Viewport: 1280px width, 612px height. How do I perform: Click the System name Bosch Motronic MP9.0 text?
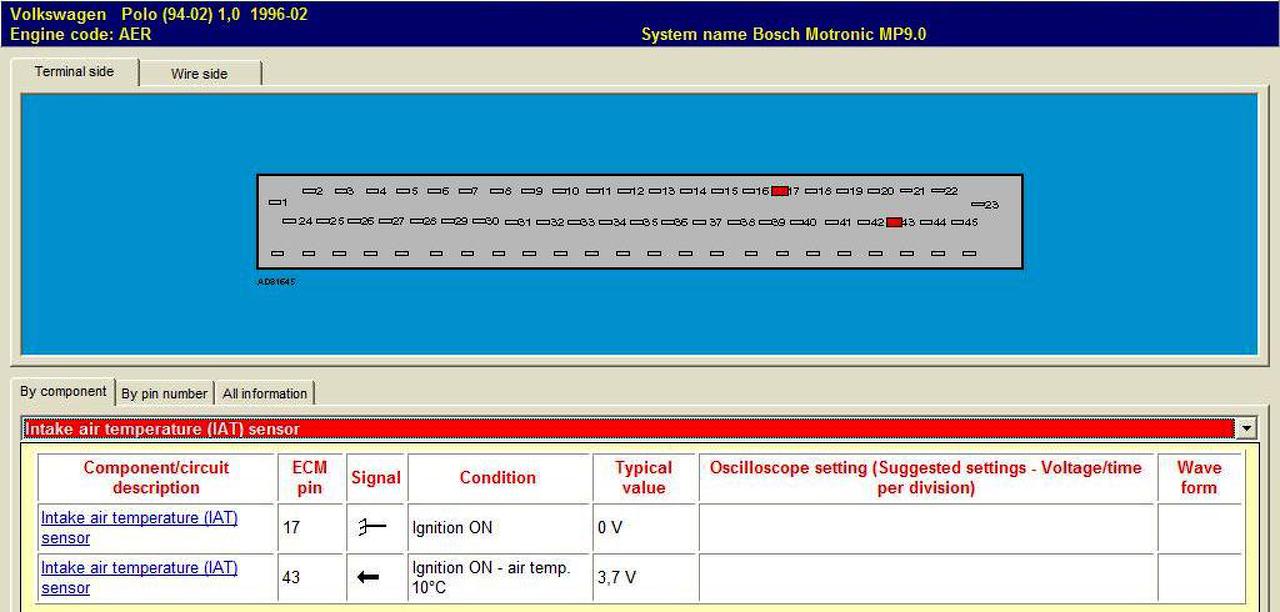(x=783, y=34)
